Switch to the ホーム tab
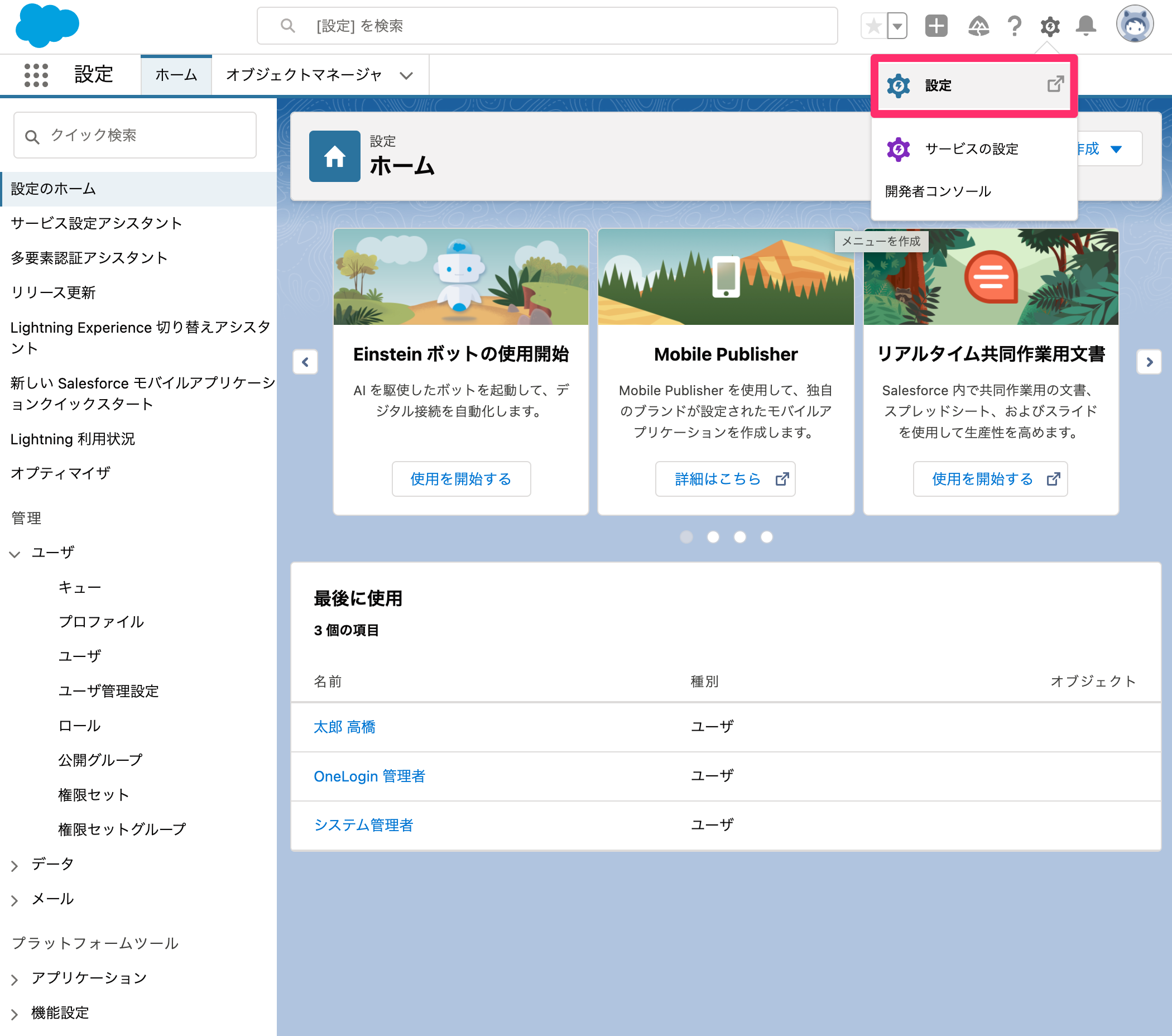This screenshot has height=1036, width=1172. tap(176, 75)
